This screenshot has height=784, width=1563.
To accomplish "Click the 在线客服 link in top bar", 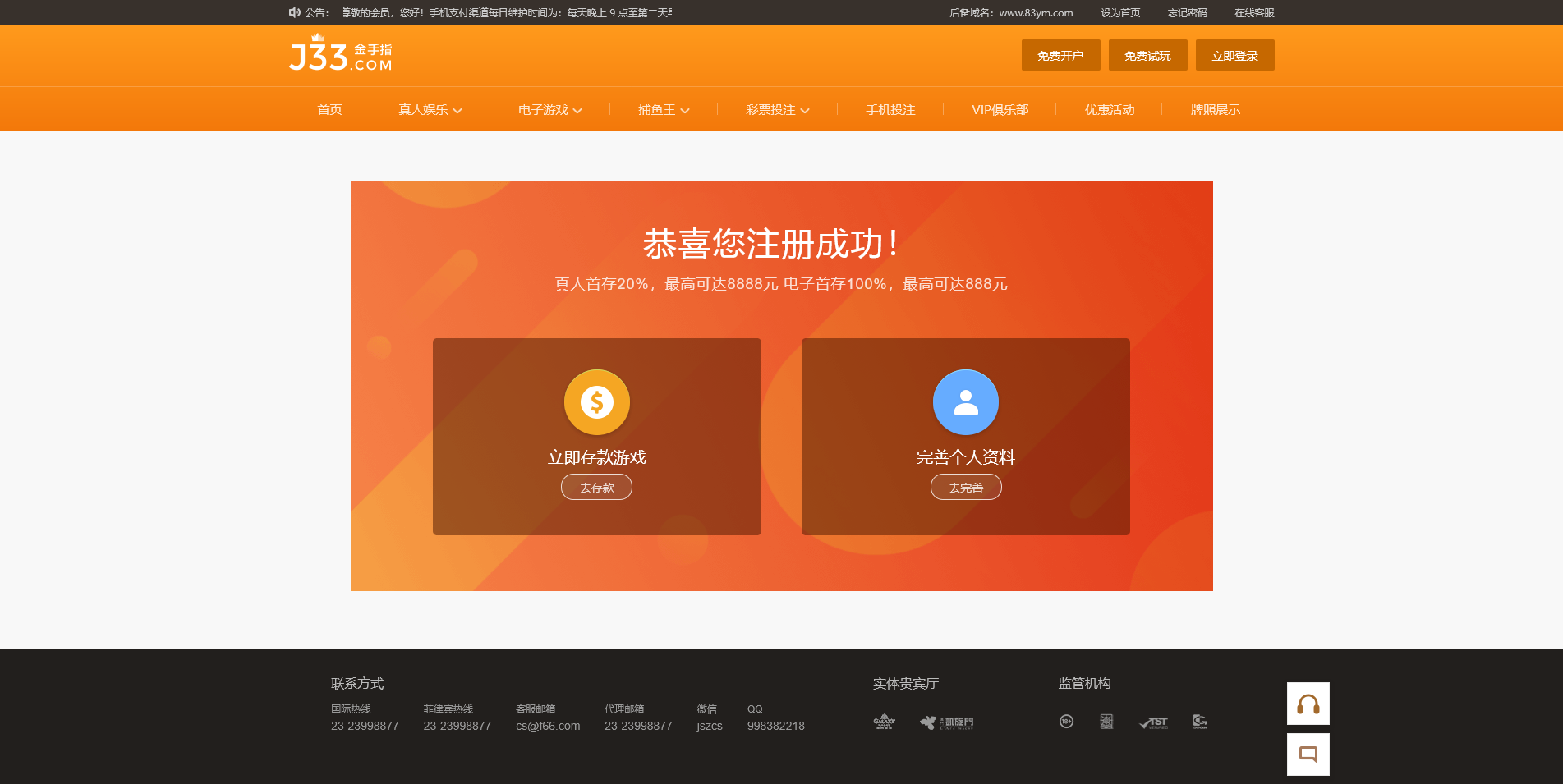I will (1254, 13).
